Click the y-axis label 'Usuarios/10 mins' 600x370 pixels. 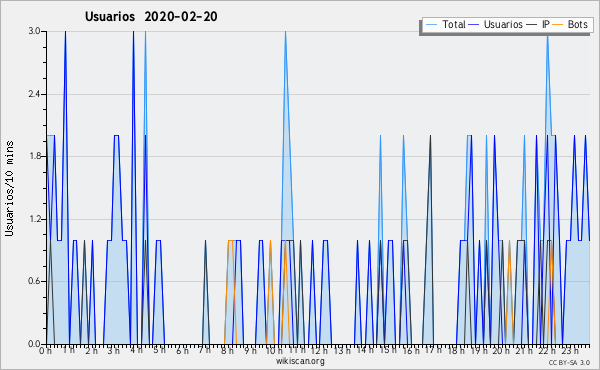click(9, 188)
